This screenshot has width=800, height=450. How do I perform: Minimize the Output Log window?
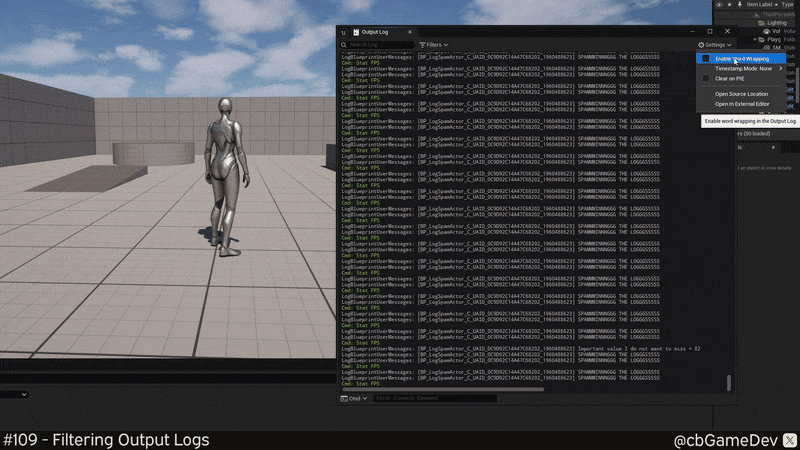(x=692, y=32)
